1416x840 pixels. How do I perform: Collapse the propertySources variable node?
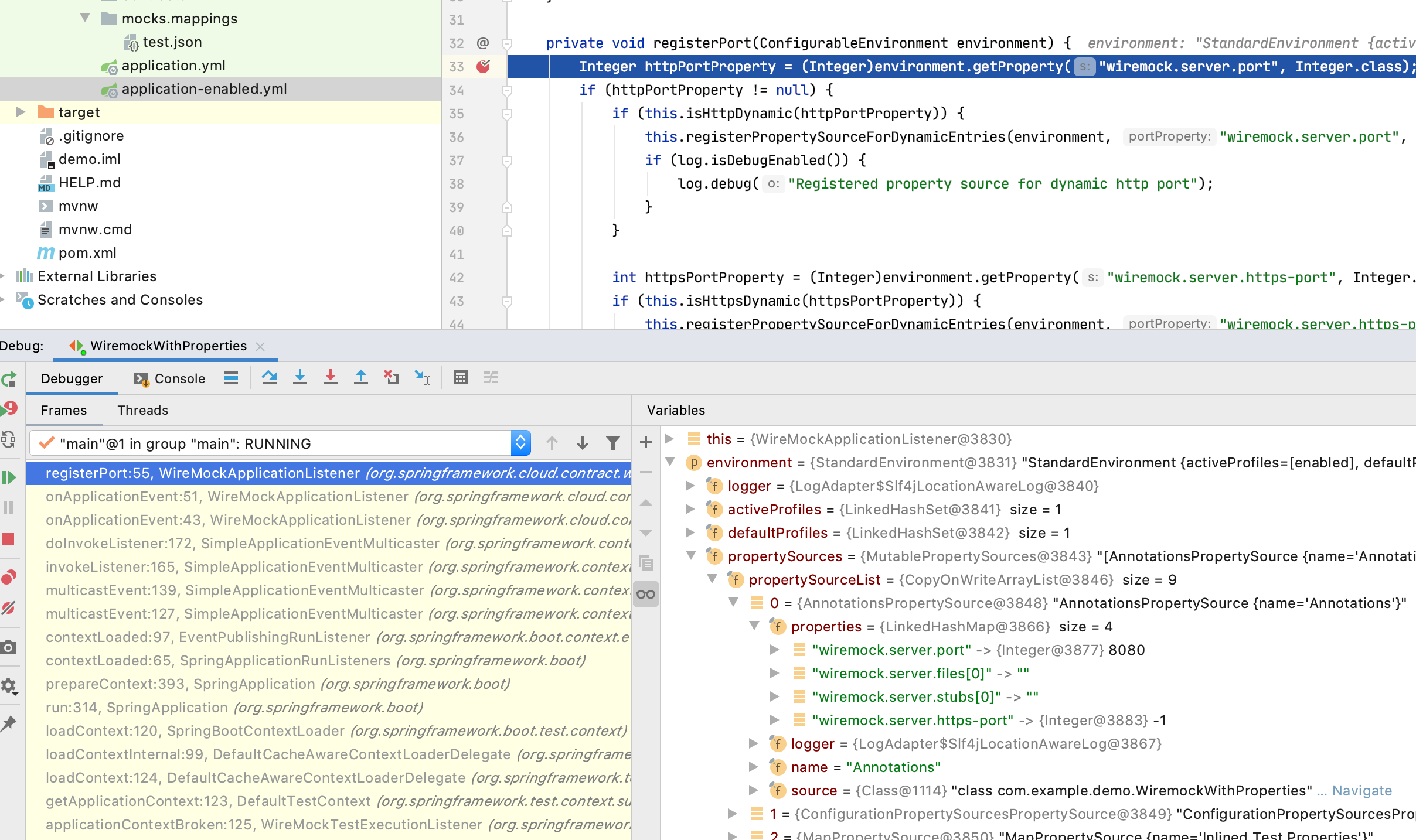click(x=692, y=556)
